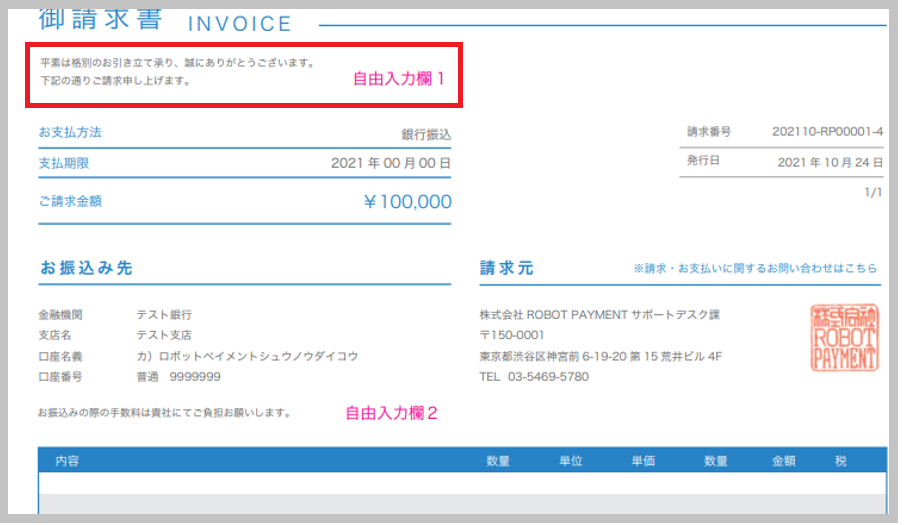Click the payment due date 2021年00月00日
The height and width of the screenshot is (525, 904).
click(391, 163)
